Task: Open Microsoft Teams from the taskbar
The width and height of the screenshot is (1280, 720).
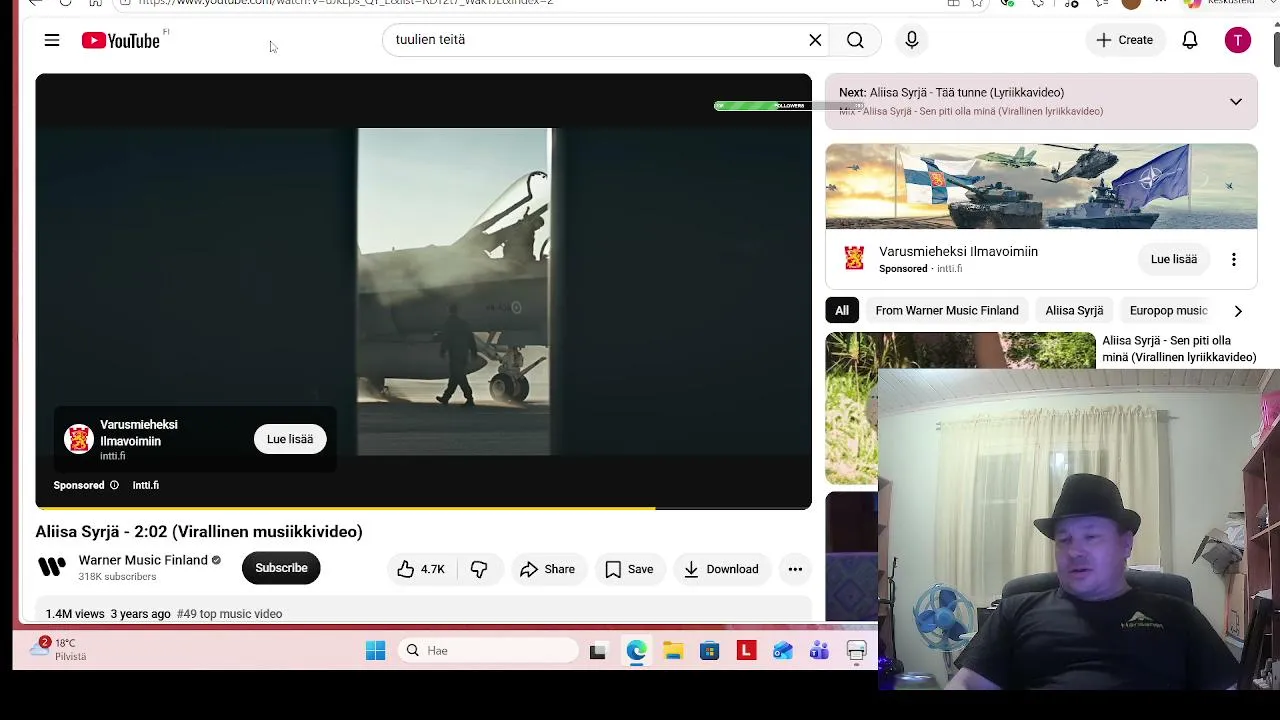Action: (x=819, y=651)
